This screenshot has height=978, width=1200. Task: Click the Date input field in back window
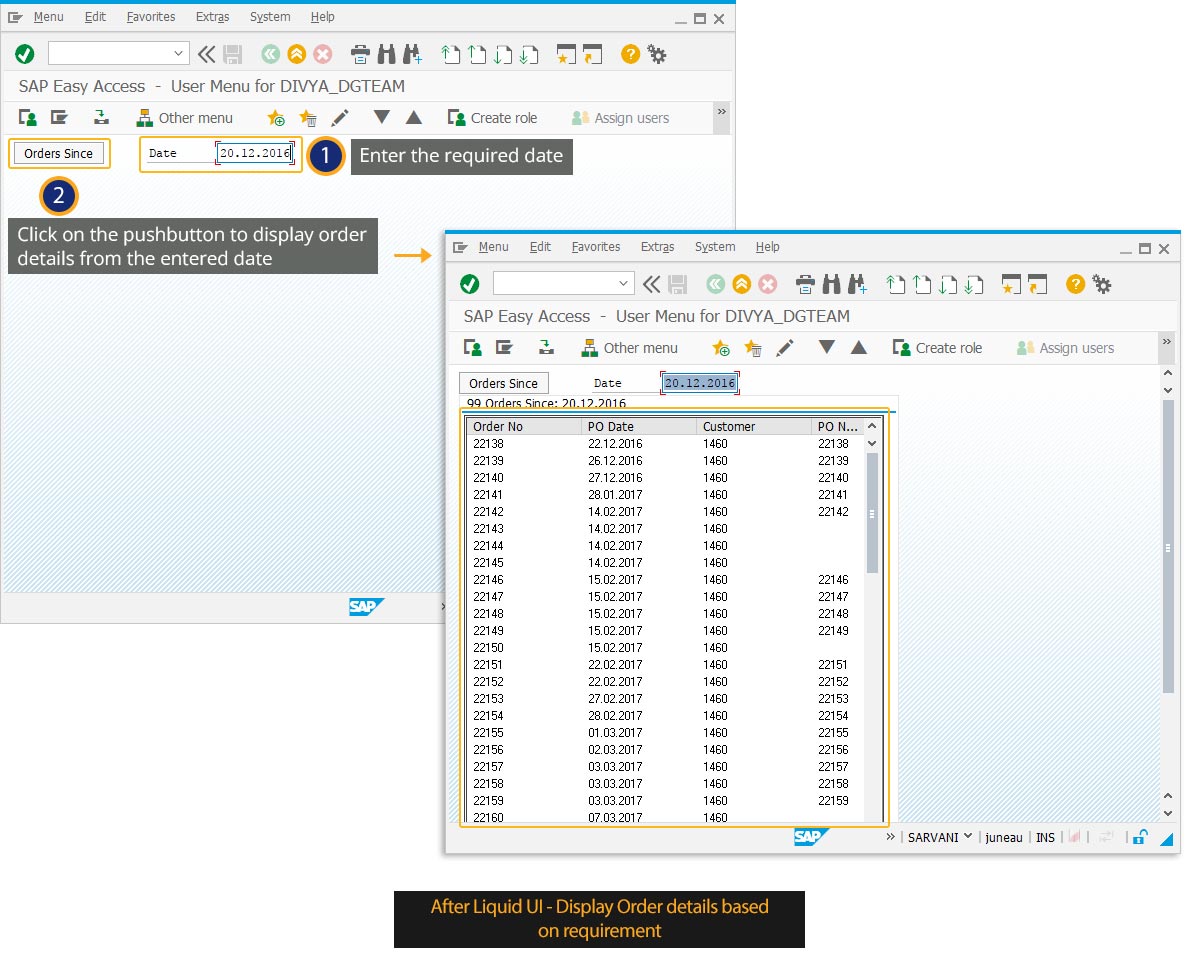point(255,153)
